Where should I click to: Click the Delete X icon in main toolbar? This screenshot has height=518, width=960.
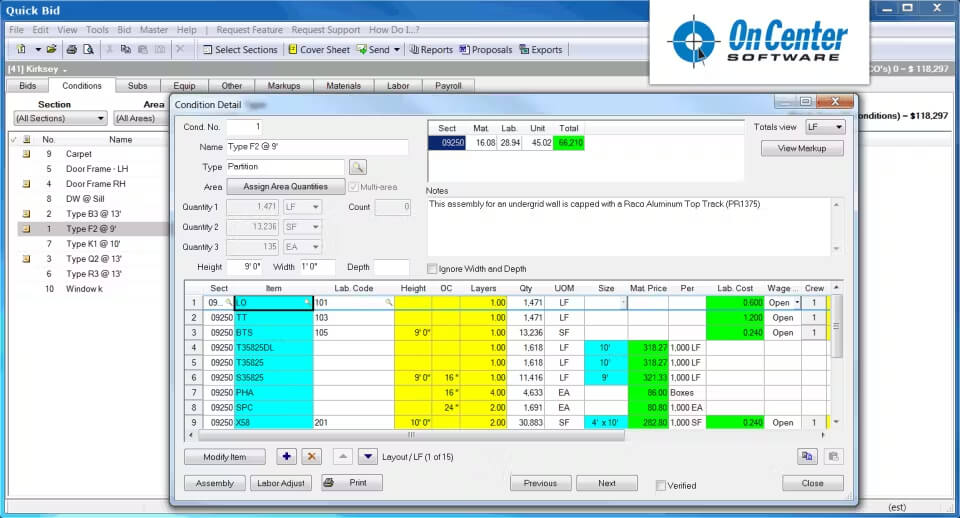coord(180,49)
